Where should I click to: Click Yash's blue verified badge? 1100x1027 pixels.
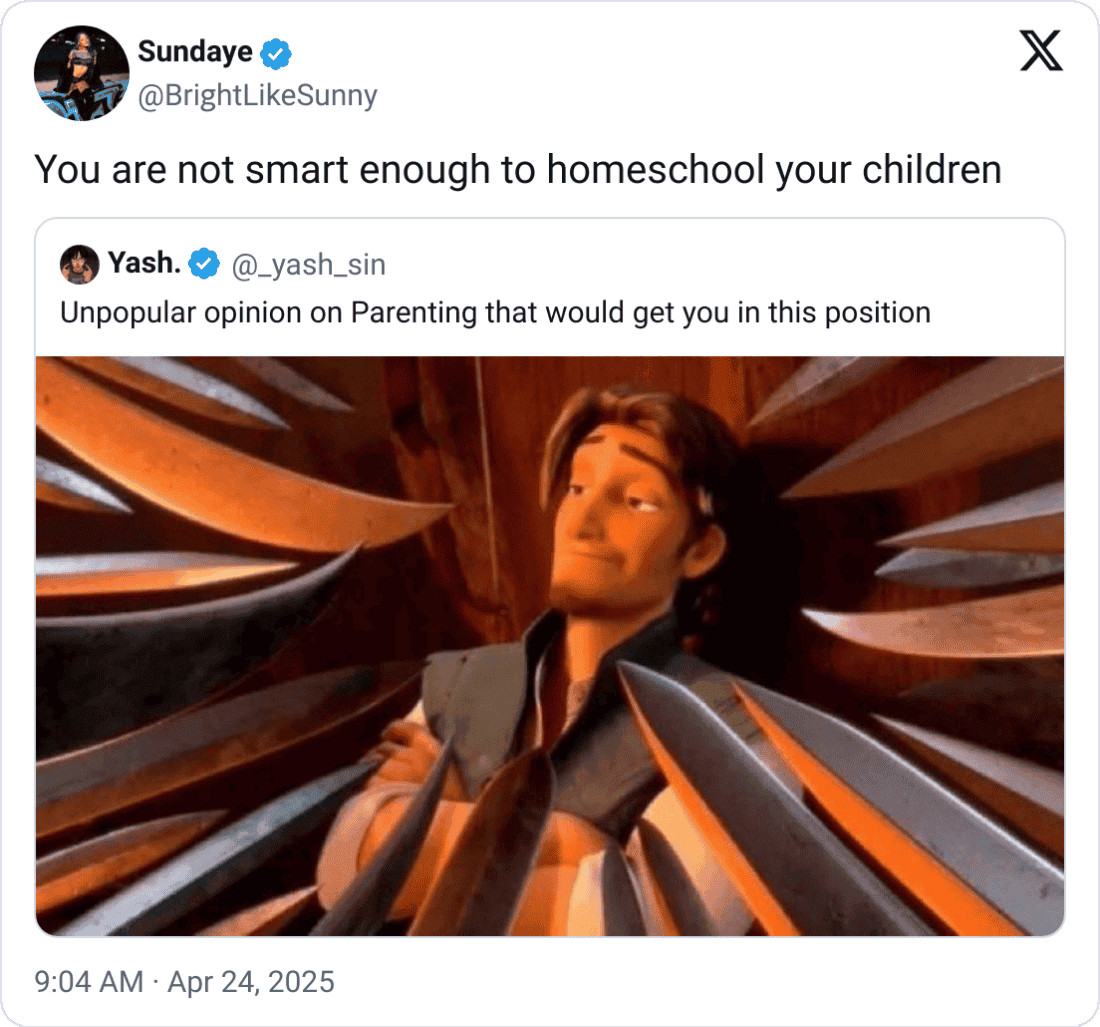[204, 264]
